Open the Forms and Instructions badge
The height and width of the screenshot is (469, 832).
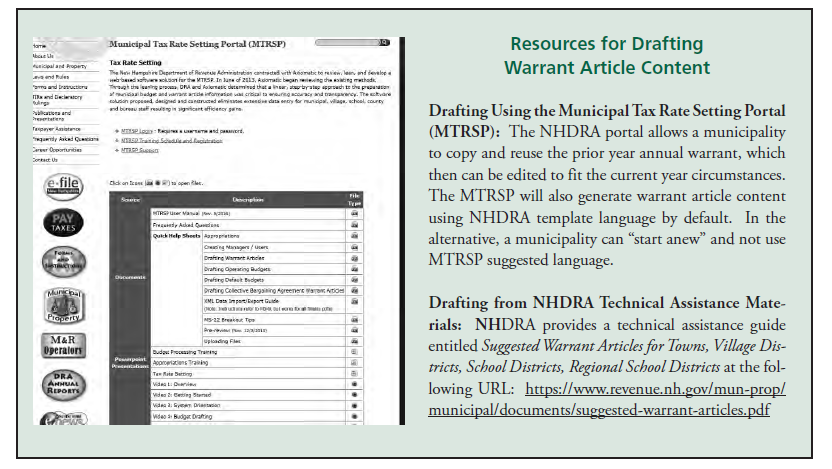point(64,261)
